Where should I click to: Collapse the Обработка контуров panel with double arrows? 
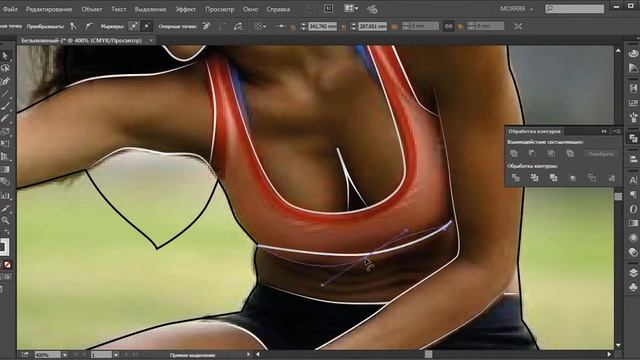coord(604,131)
